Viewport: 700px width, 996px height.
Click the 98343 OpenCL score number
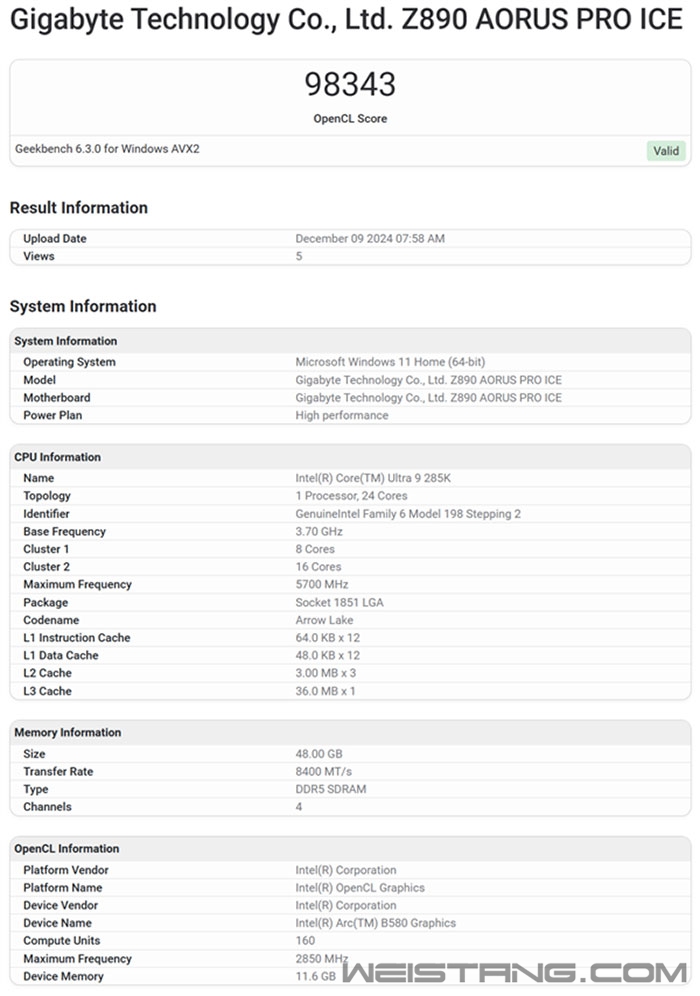click(350, 84)
